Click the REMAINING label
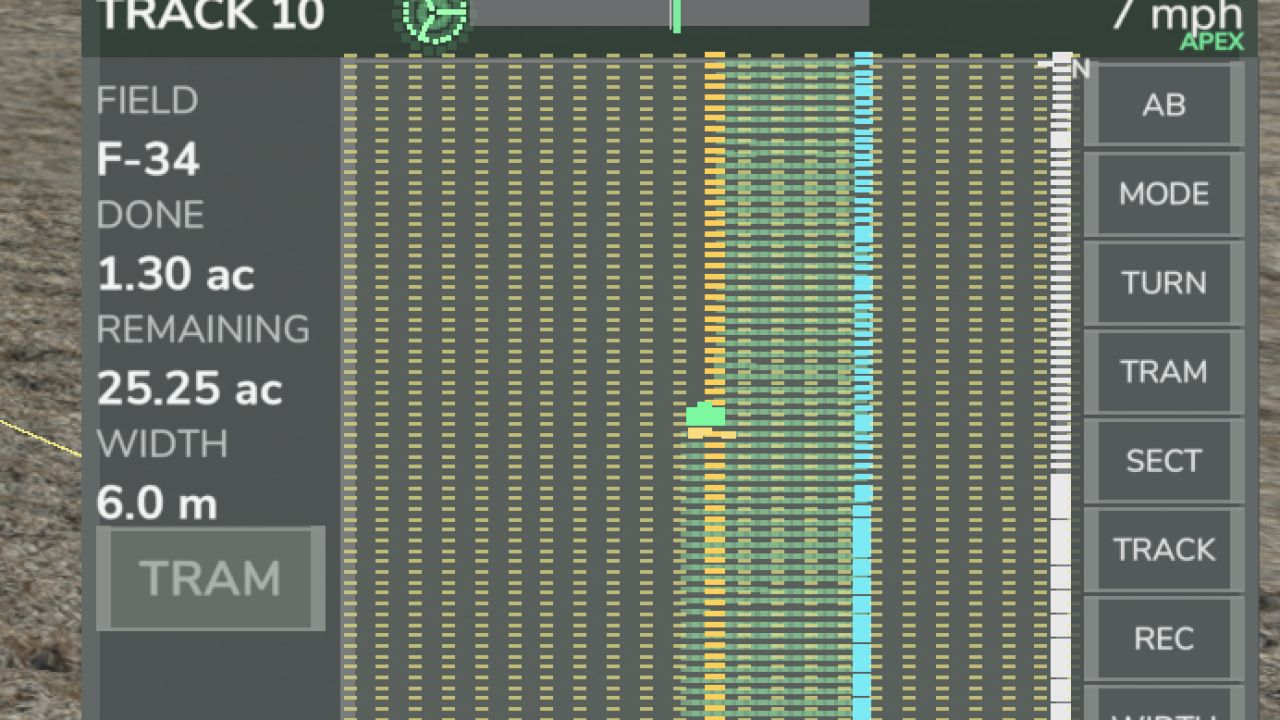This screenshot has width=1280, height=720. [x=203, y=329]
